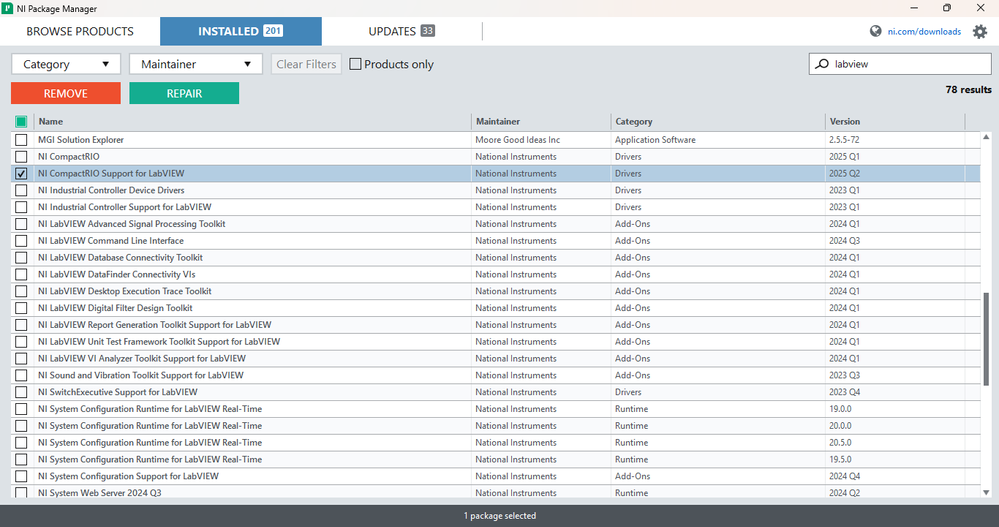Click the scrollbar up arrow

coord(986,137)
